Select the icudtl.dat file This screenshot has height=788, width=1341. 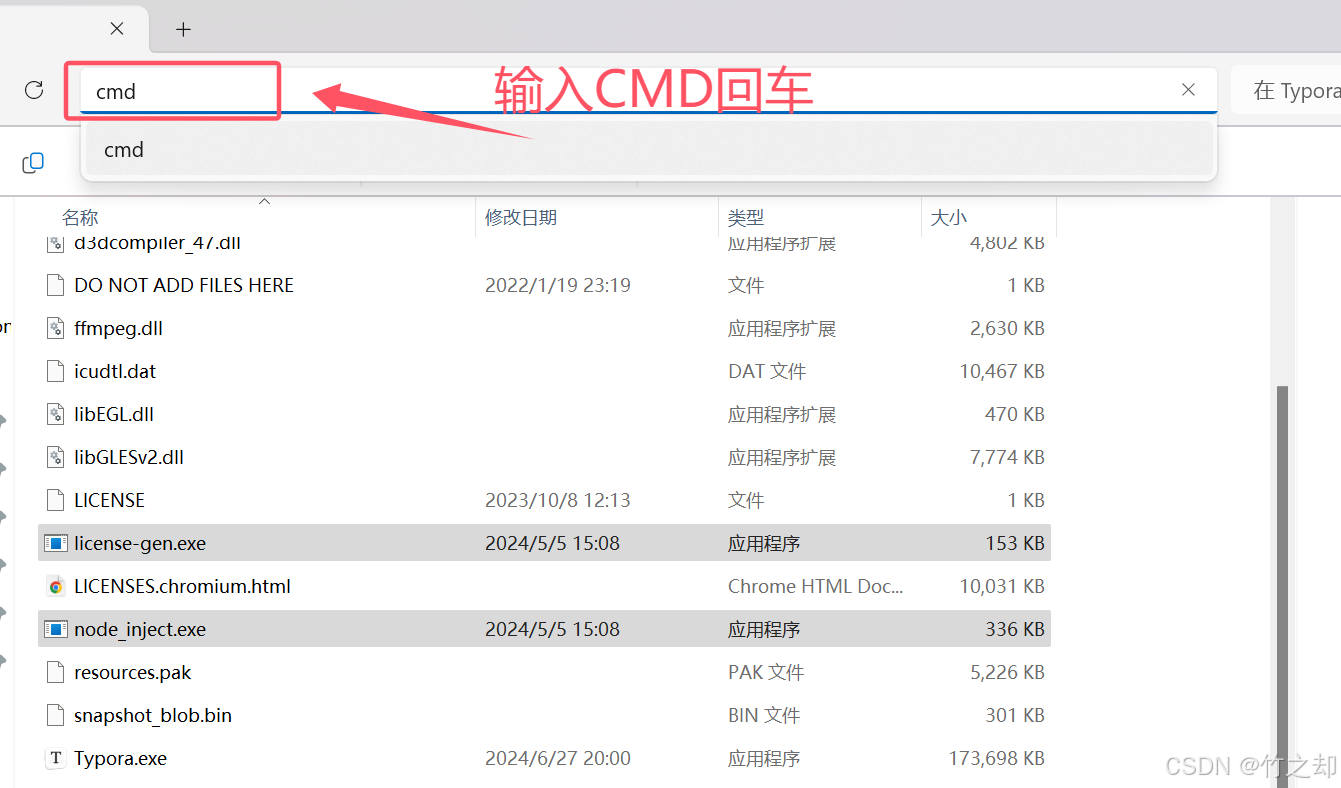(544, 371)
